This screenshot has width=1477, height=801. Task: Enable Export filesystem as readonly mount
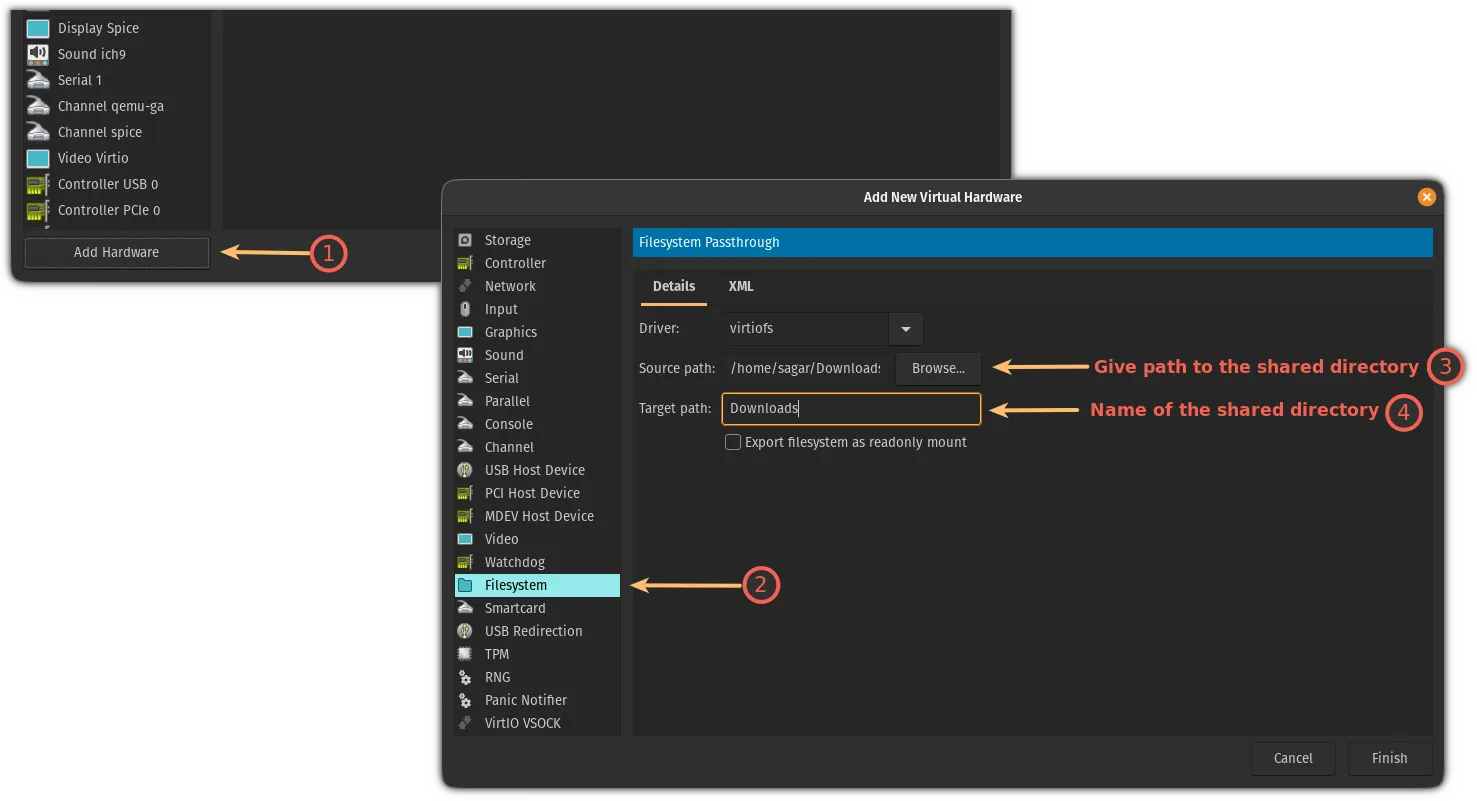tap(733, 442)
